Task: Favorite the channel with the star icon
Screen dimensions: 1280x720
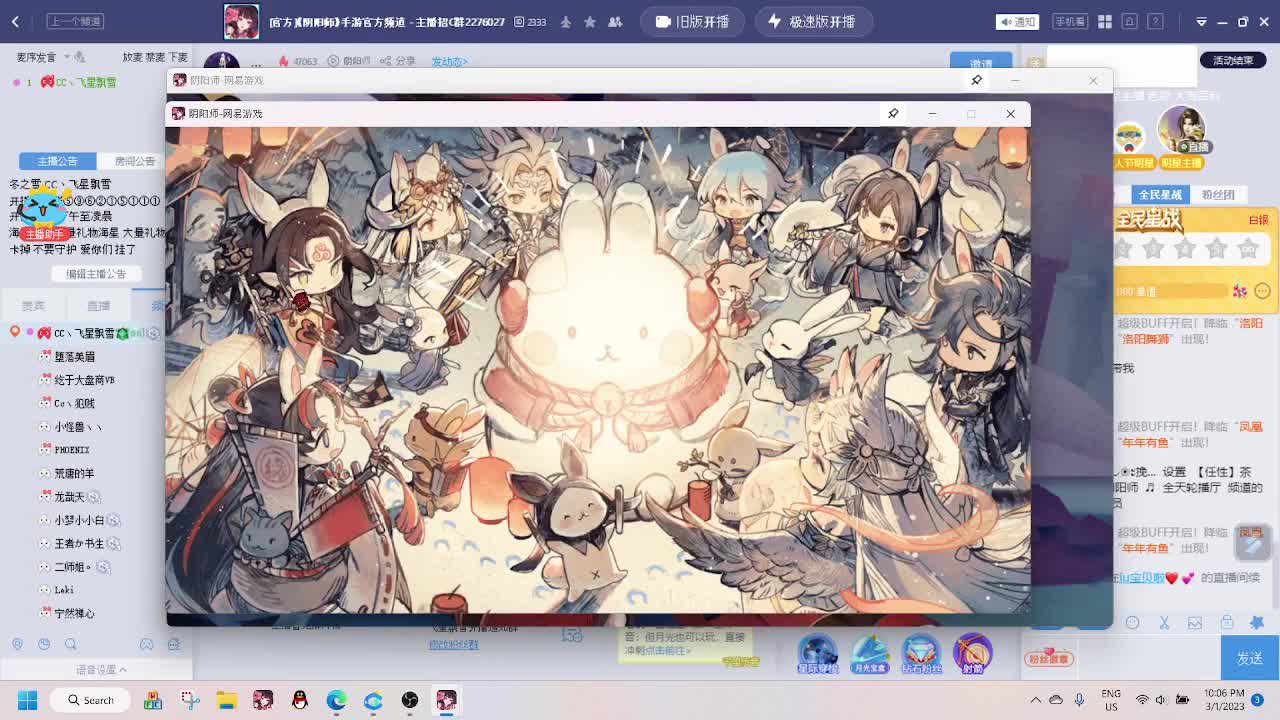Action: point(590,22)
